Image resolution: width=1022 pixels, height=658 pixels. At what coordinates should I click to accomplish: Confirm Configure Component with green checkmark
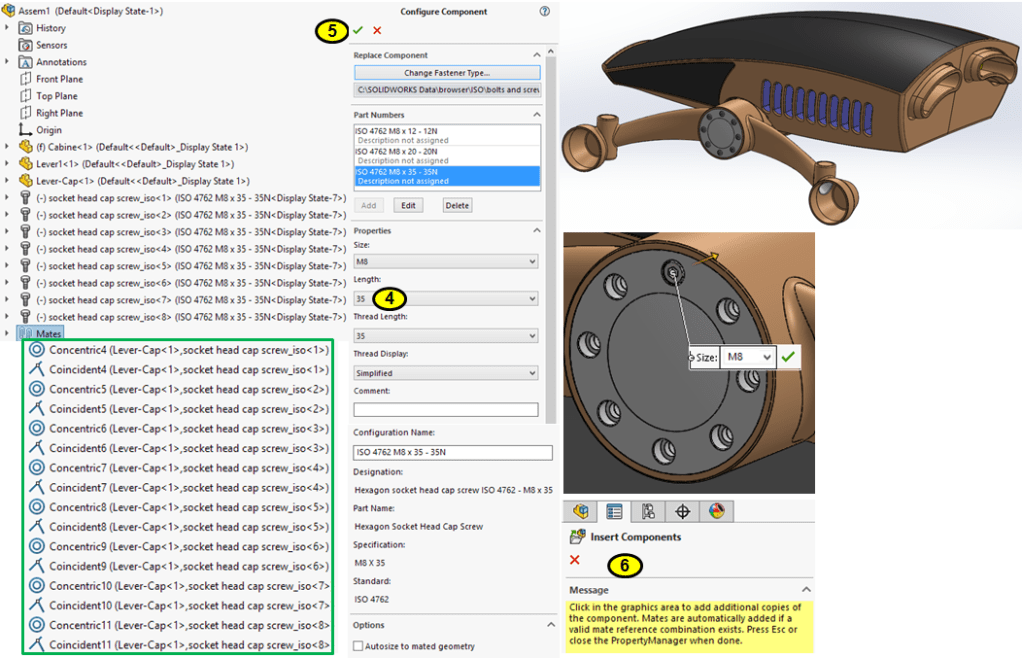(x=358, y=31)
